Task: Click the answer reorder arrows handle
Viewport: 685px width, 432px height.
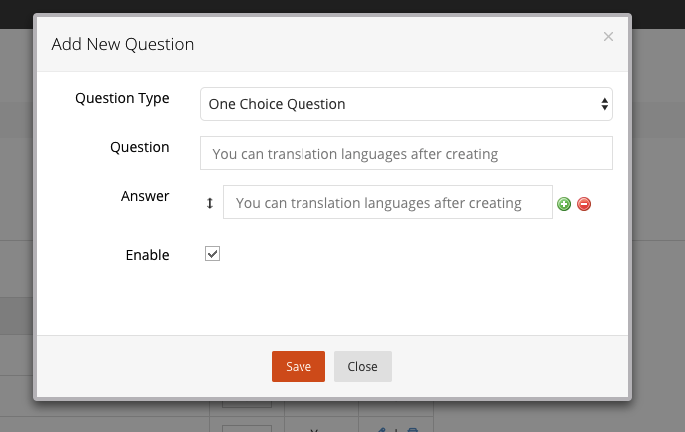Action: click(x=210, y=203)
